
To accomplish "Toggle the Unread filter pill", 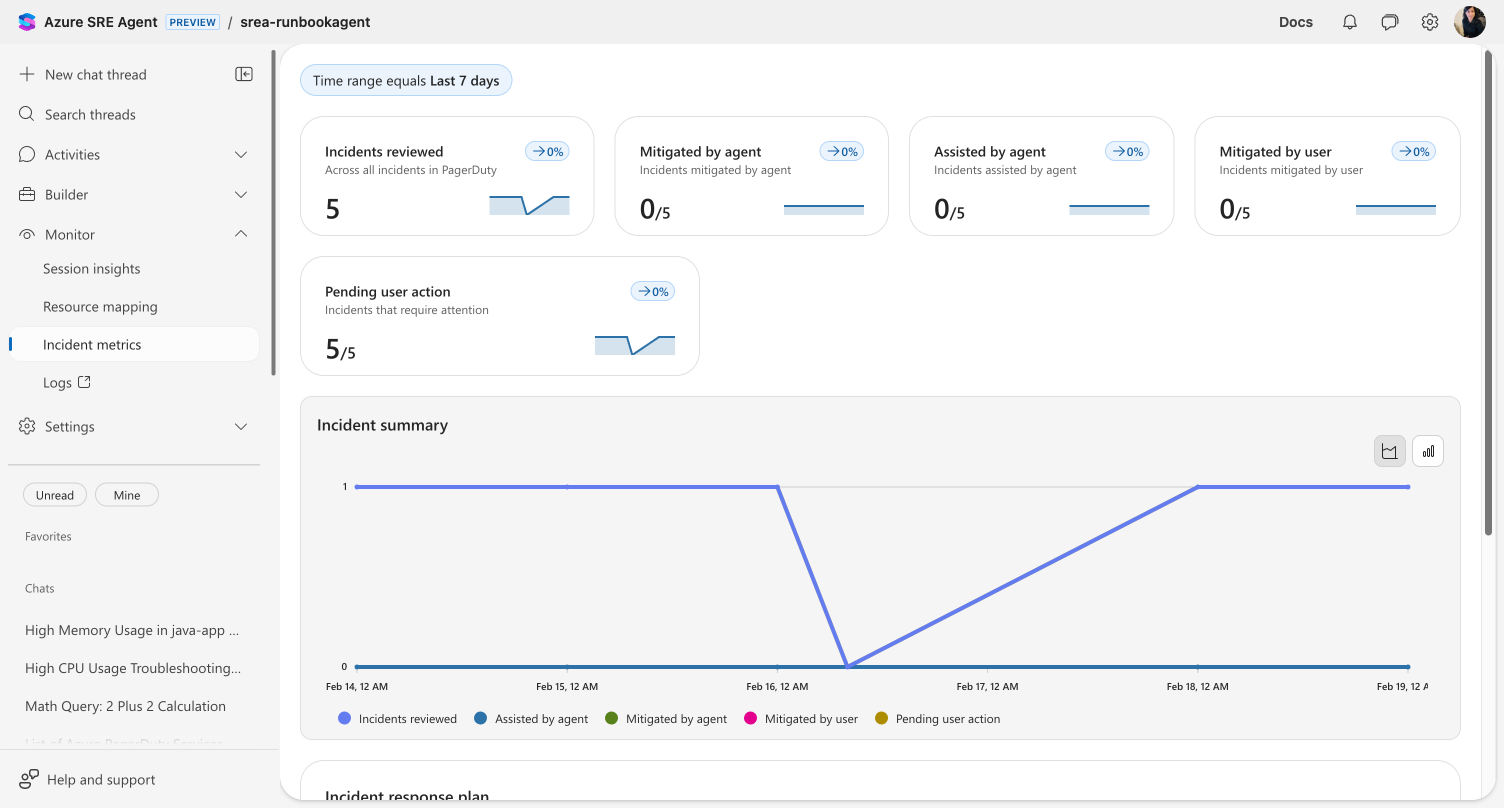I will [54, 494].
